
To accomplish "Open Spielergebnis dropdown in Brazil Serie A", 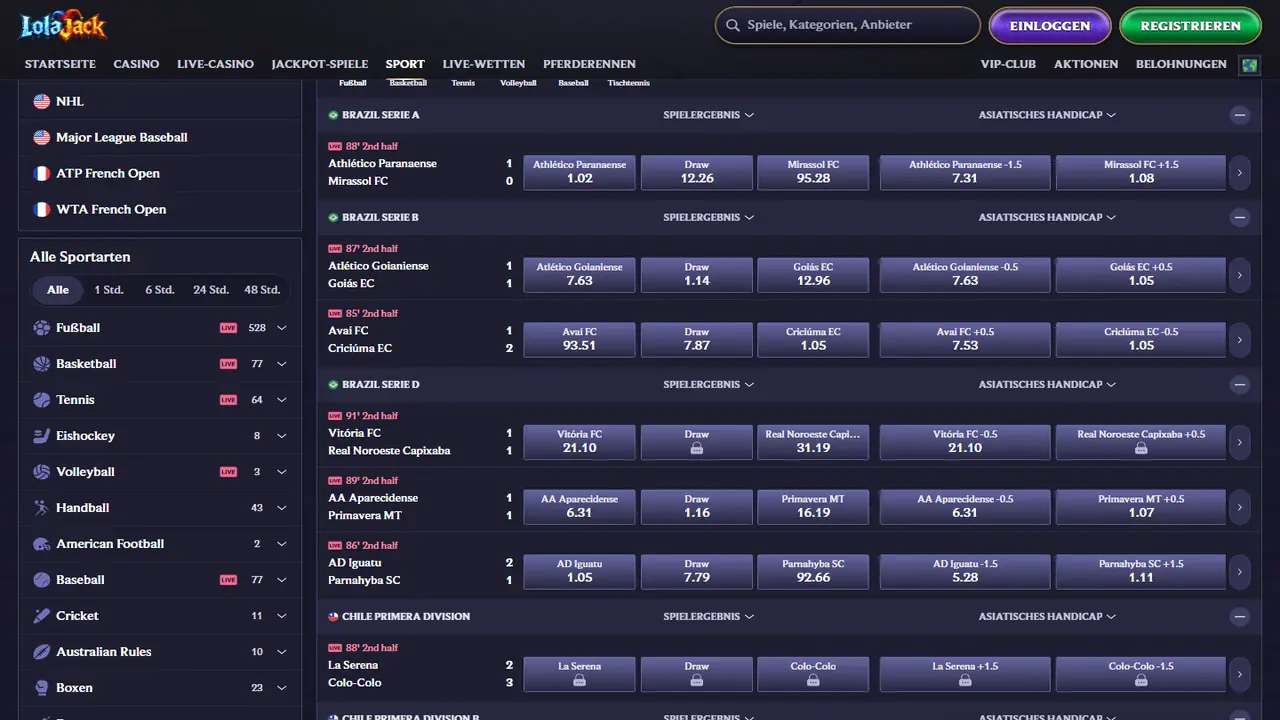I will click(708, 115).
